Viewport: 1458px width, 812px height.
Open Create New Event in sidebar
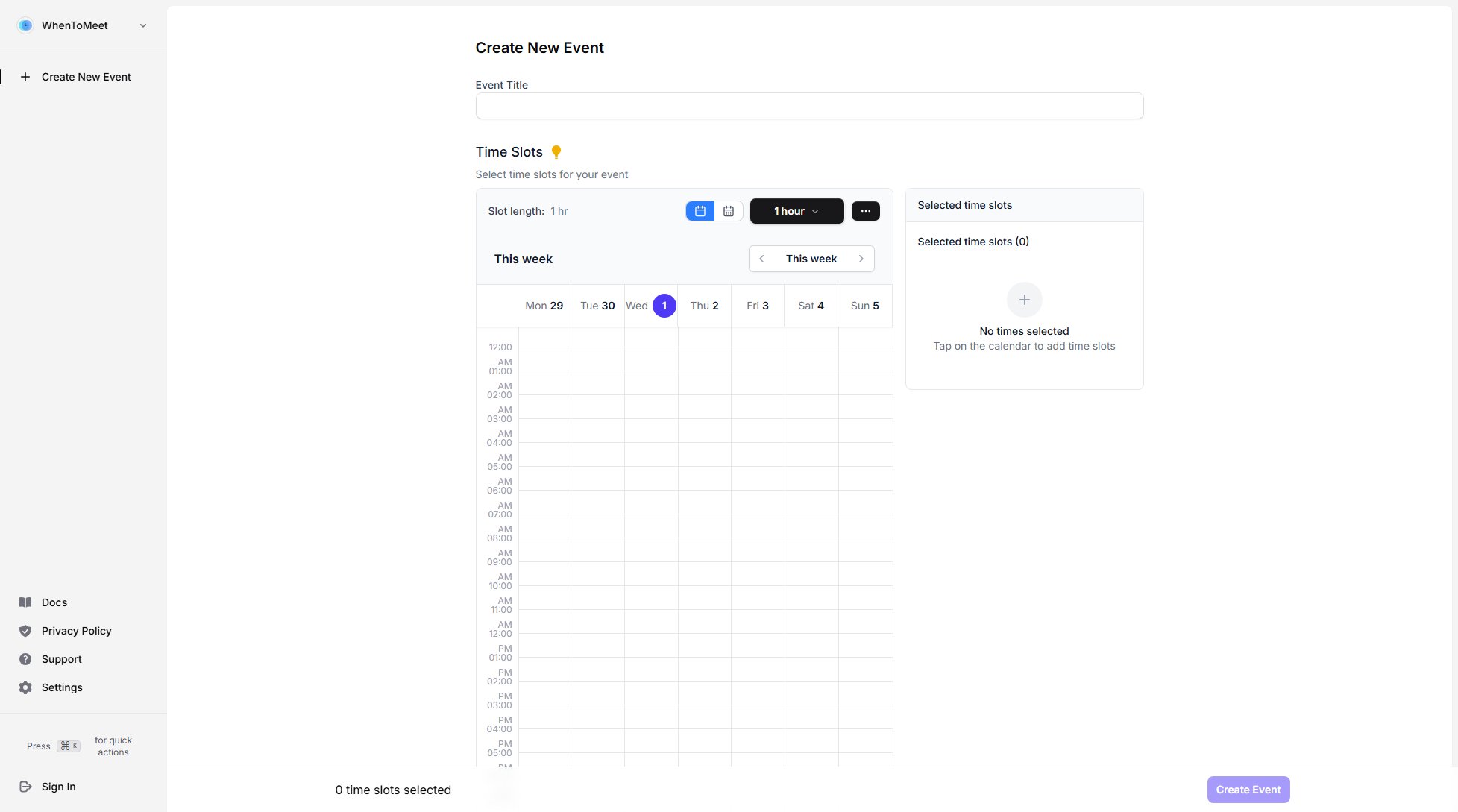(x=86, y=77)
